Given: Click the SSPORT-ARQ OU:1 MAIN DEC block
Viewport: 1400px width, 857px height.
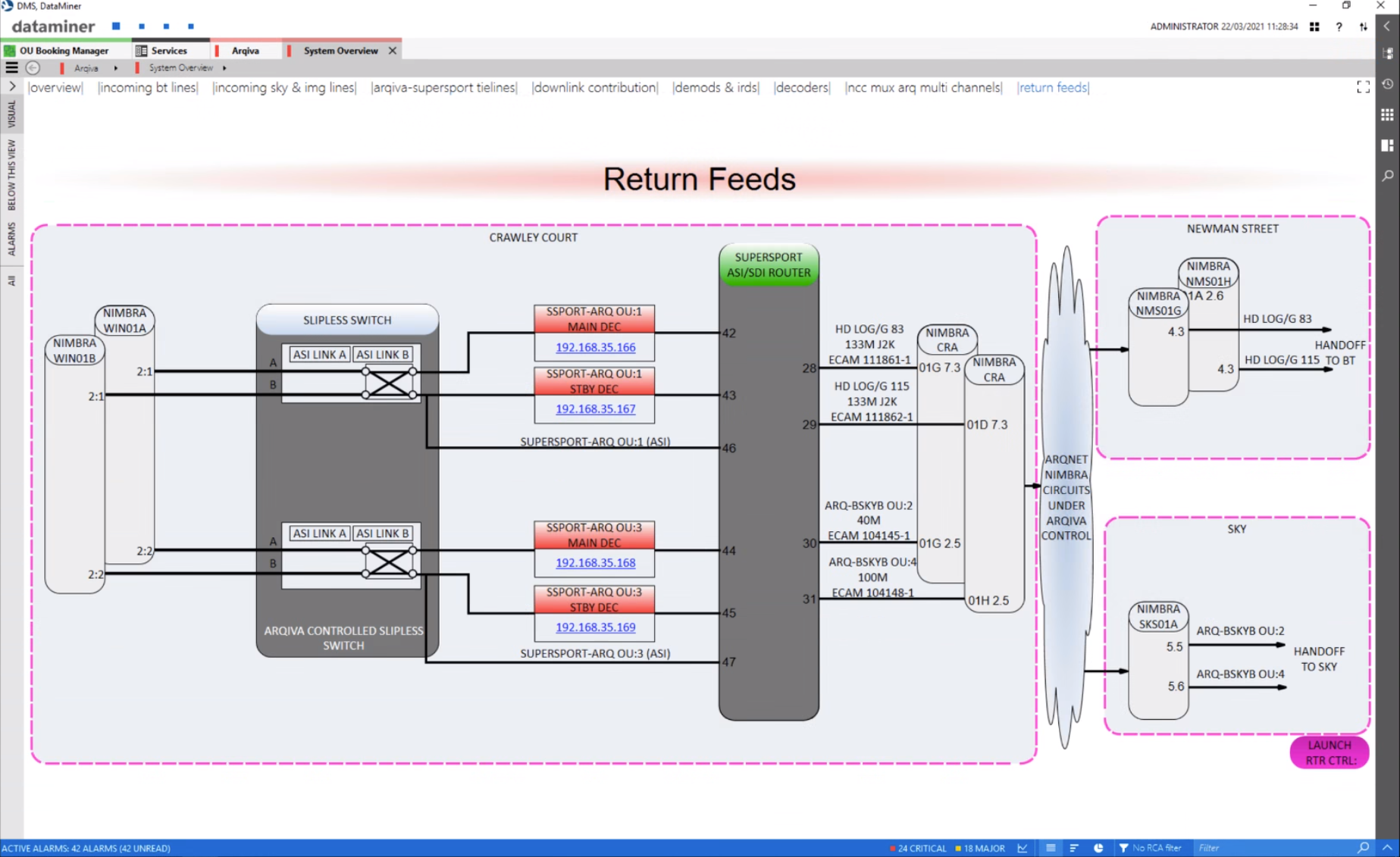Looking at the screenshot, I should point(594,319).
